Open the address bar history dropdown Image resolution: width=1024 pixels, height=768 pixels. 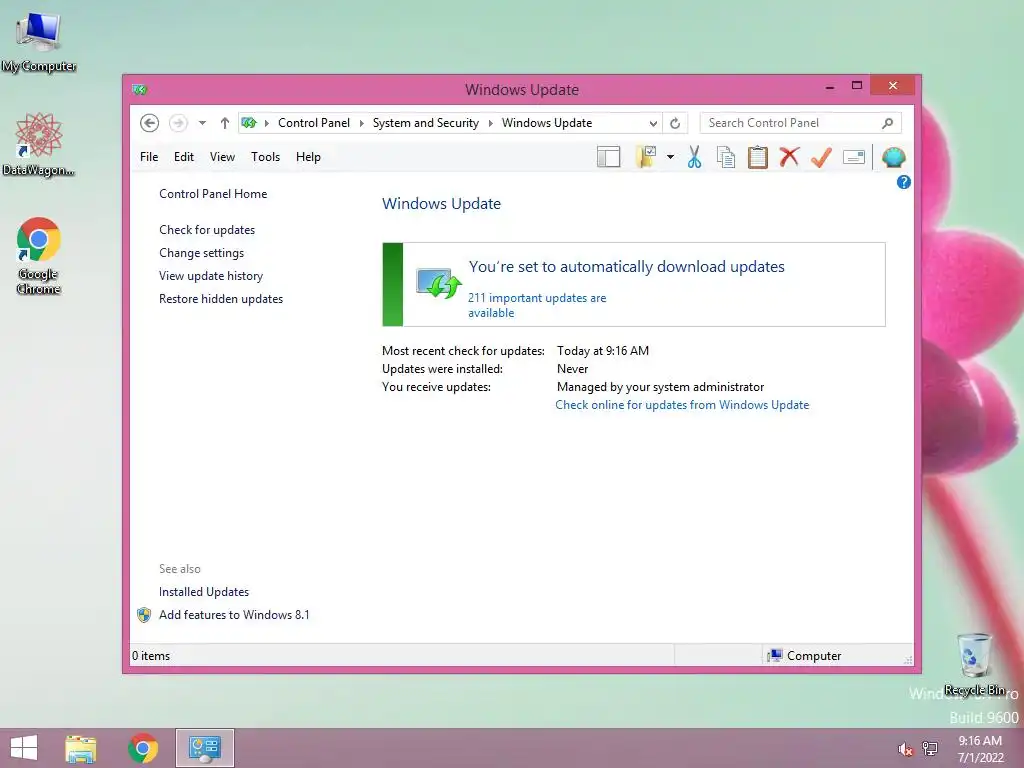pos(652,123)
